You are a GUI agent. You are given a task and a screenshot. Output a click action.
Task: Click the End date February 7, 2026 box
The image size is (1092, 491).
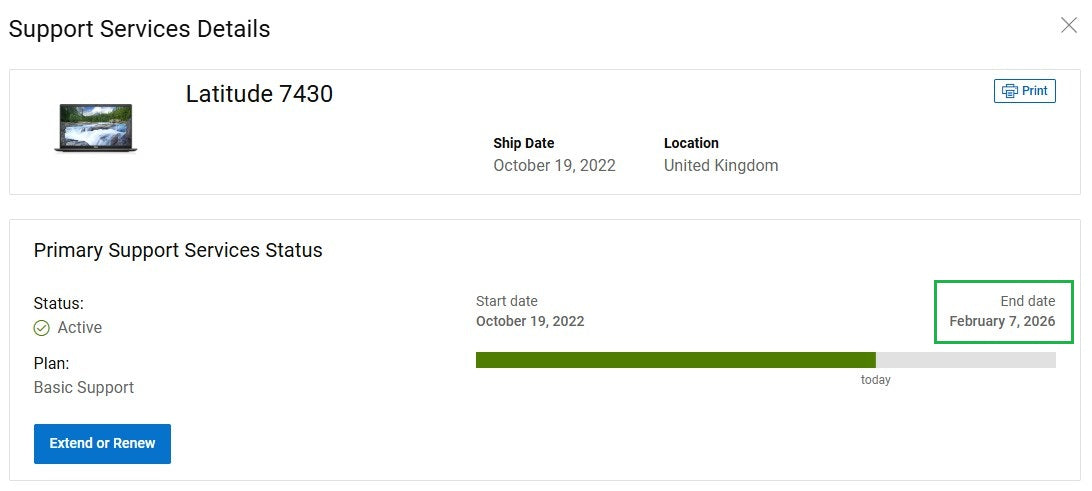click(1004, 312)
